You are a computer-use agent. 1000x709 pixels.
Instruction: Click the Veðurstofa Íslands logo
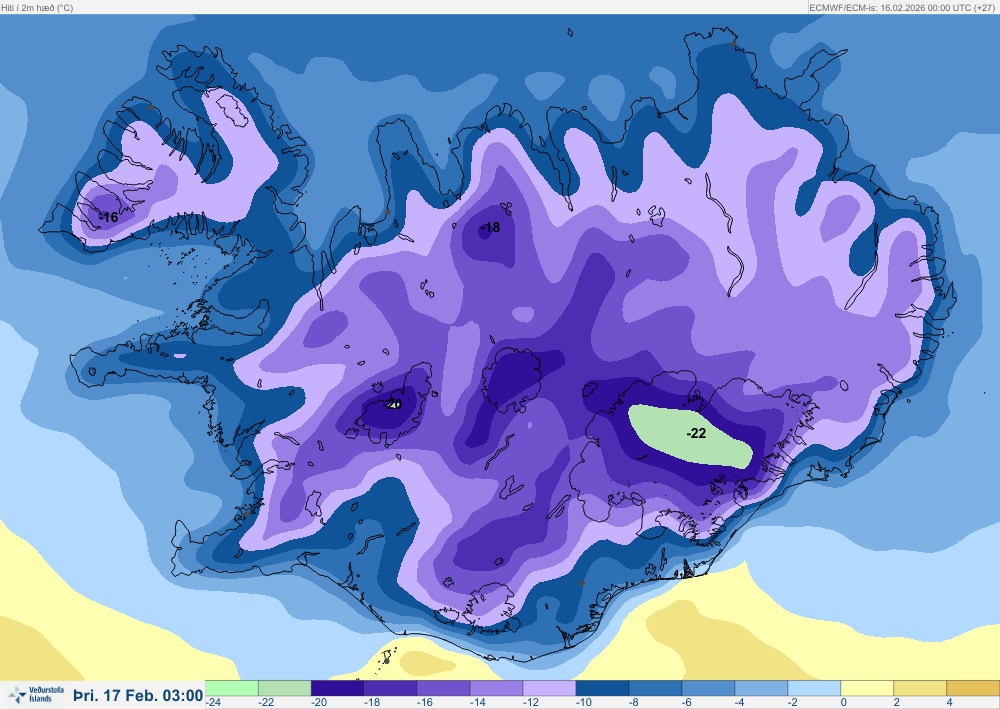(x=37, y=694)
